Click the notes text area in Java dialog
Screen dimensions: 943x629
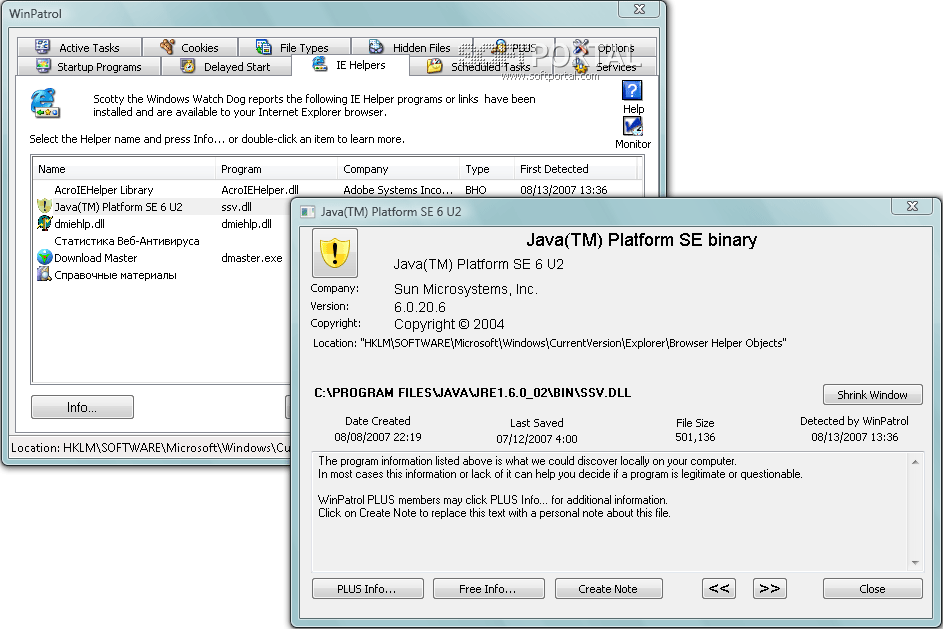tap(610, 511)
